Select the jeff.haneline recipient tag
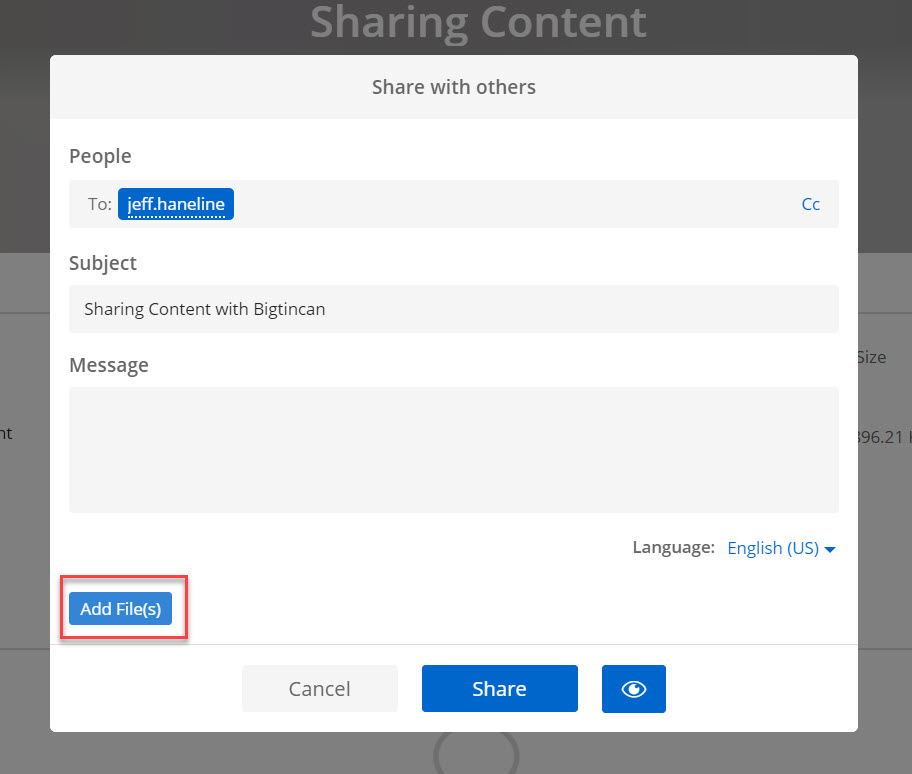Screen dimensions: 912x774 click(176, 204)
